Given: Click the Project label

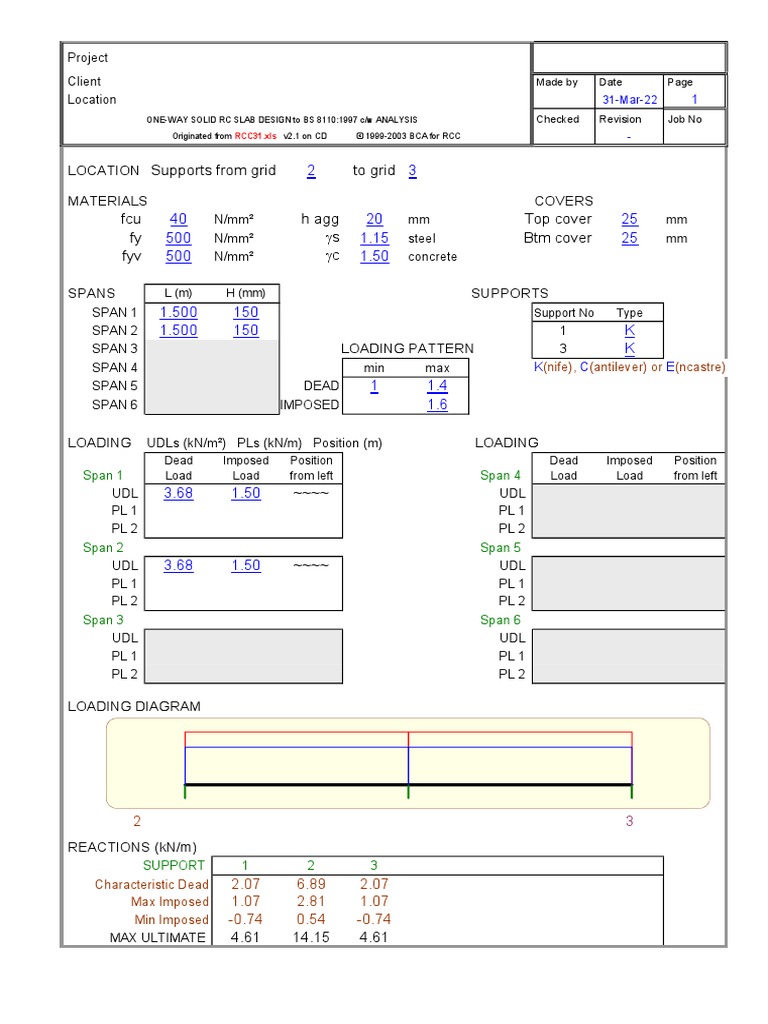Looking at the screenshot, I should [x=88, y=57].
